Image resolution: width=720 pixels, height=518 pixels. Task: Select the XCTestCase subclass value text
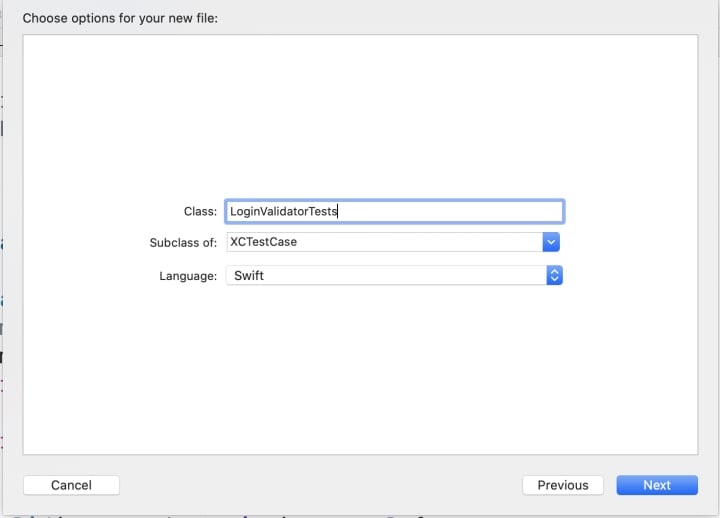pyautogui.click(x=263, y=242)
